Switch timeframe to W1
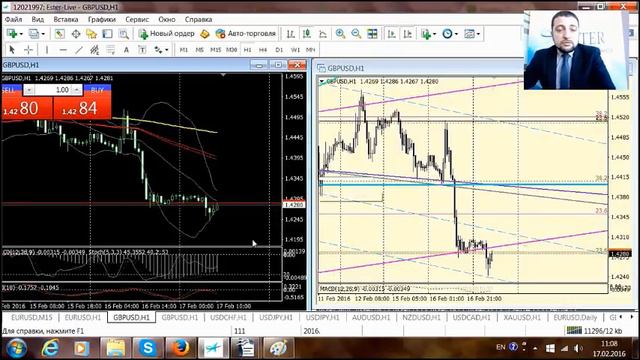The width and height of the screenshot is (640, 360). pos(295,50)
